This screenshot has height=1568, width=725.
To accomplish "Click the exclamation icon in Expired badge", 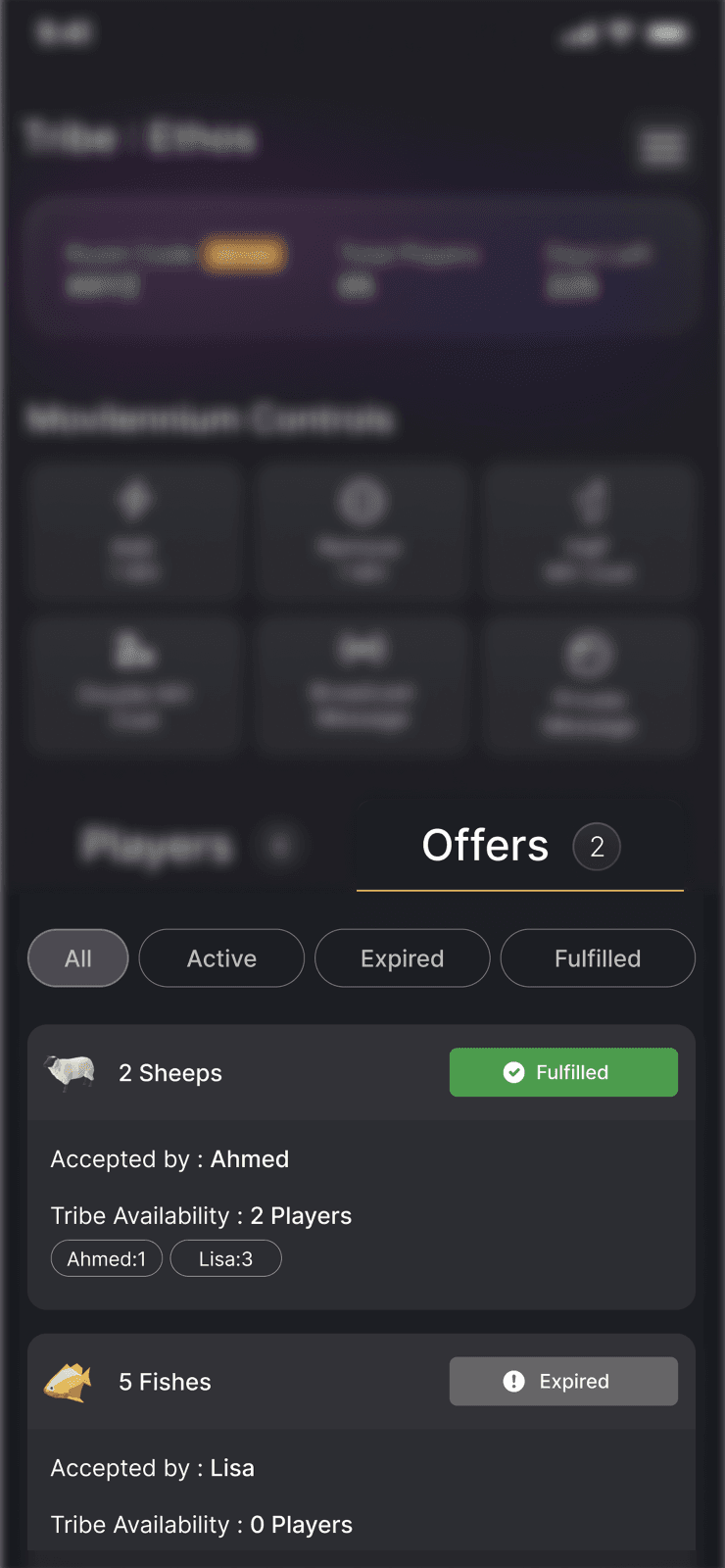I will coord(513,1381).
